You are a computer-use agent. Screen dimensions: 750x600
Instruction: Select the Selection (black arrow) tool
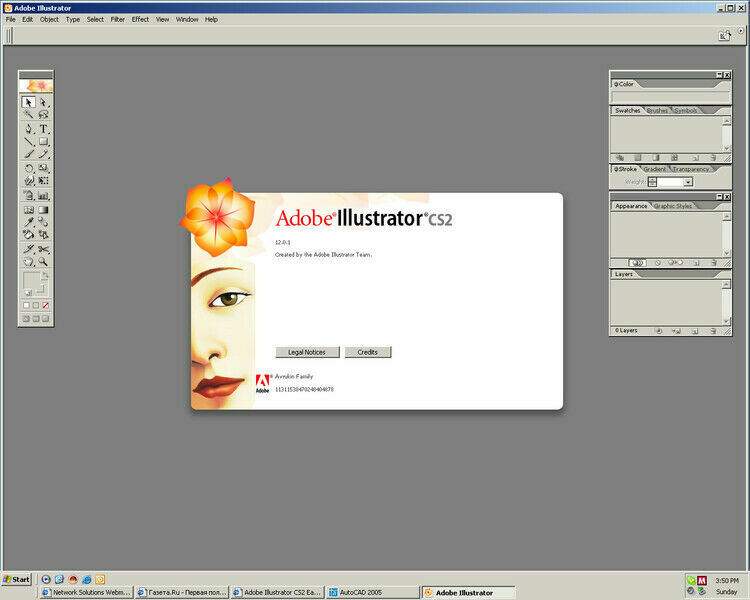click(28, 102)
